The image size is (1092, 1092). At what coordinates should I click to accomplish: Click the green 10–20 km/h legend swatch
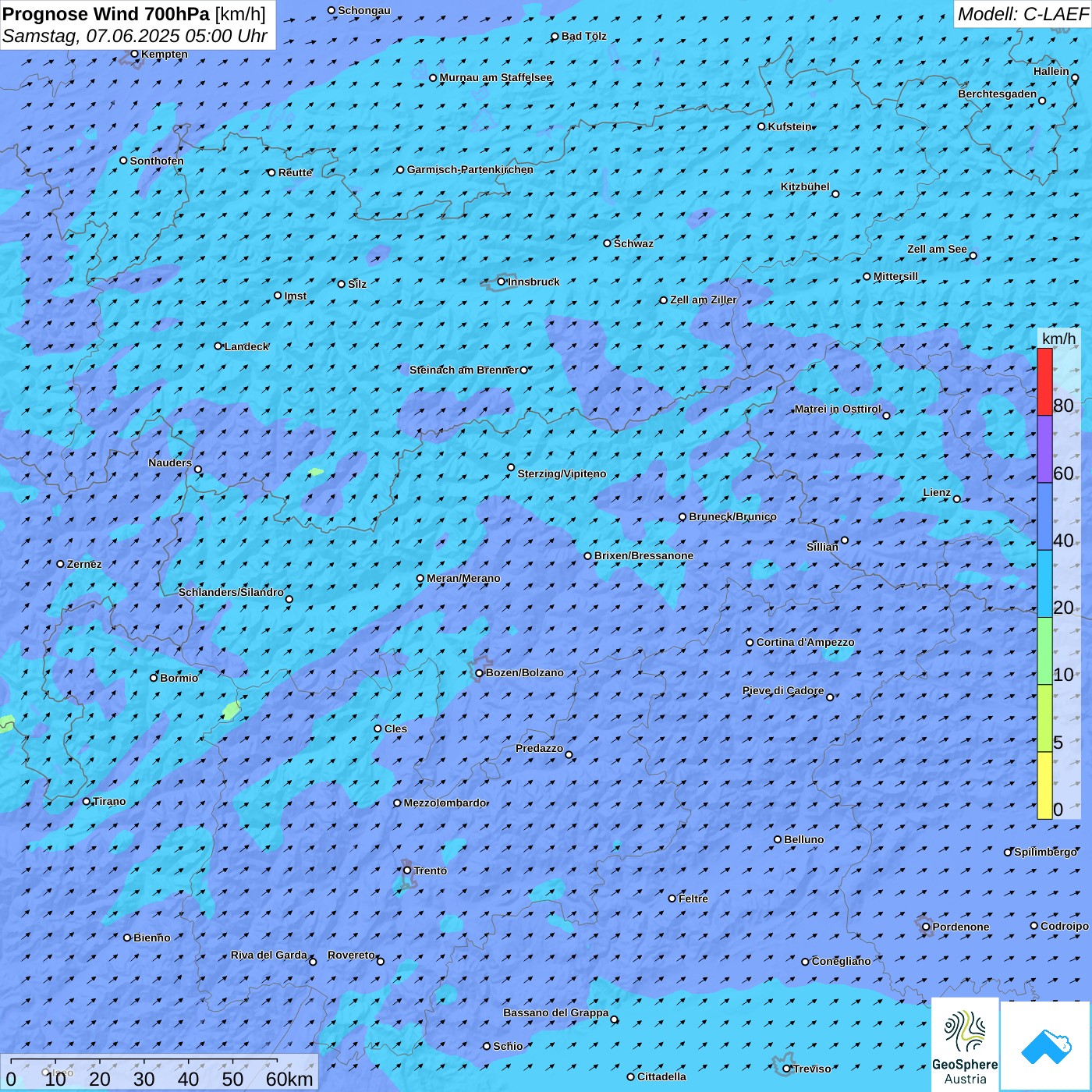click(x=1044, y=651)
